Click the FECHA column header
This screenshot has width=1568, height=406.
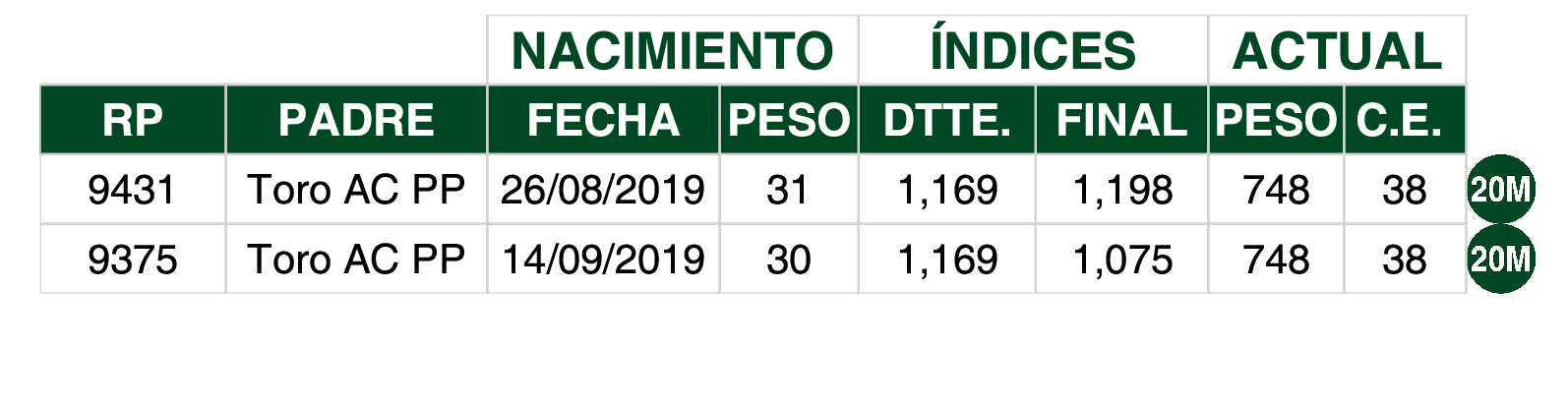pos(603,120)
